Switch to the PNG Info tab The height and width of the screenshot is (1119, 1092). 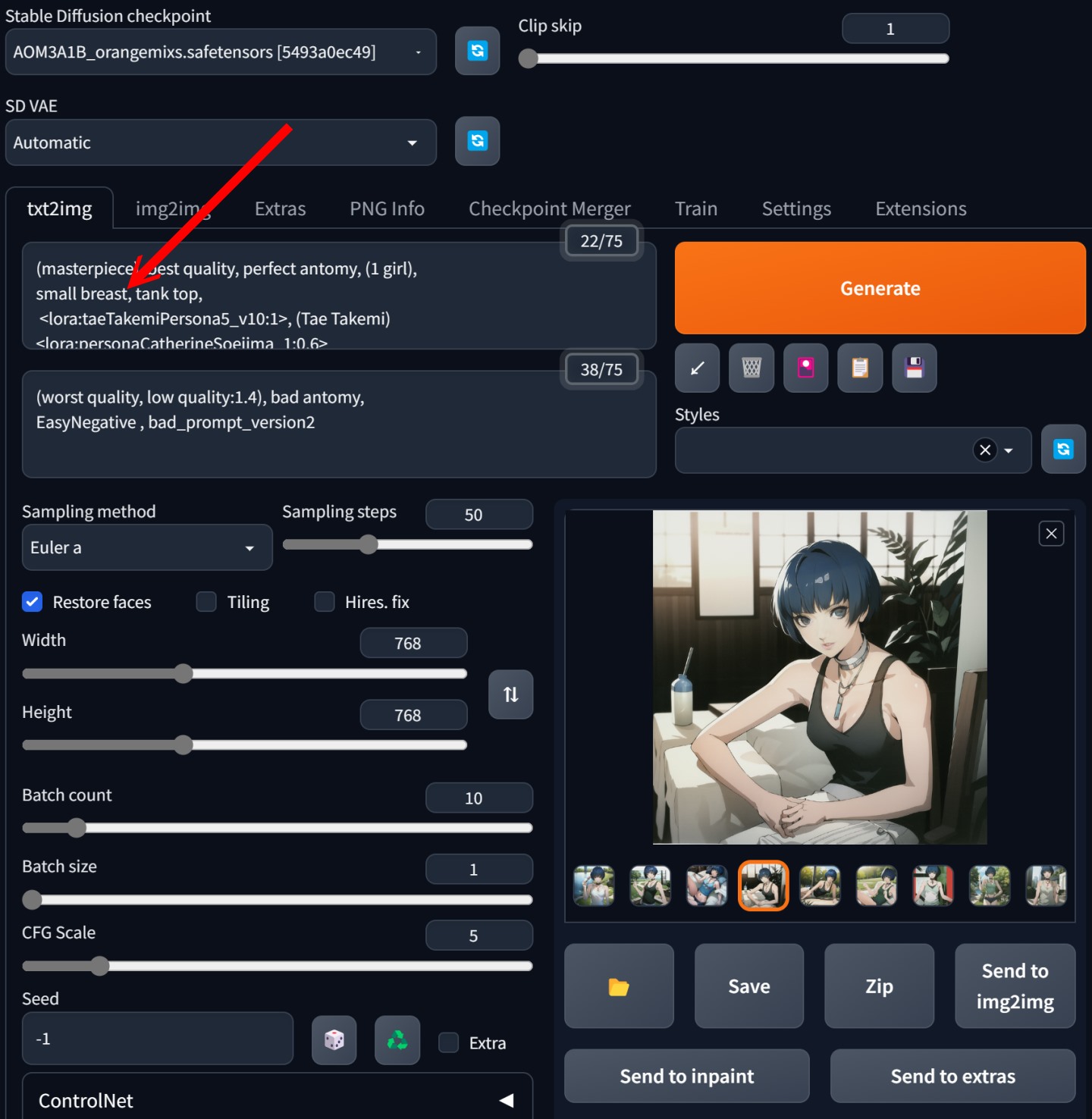[x=387, y=208]
